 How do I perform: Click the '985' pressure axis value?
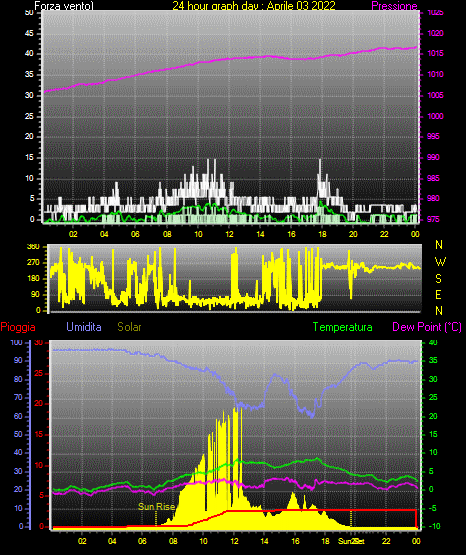433,178
